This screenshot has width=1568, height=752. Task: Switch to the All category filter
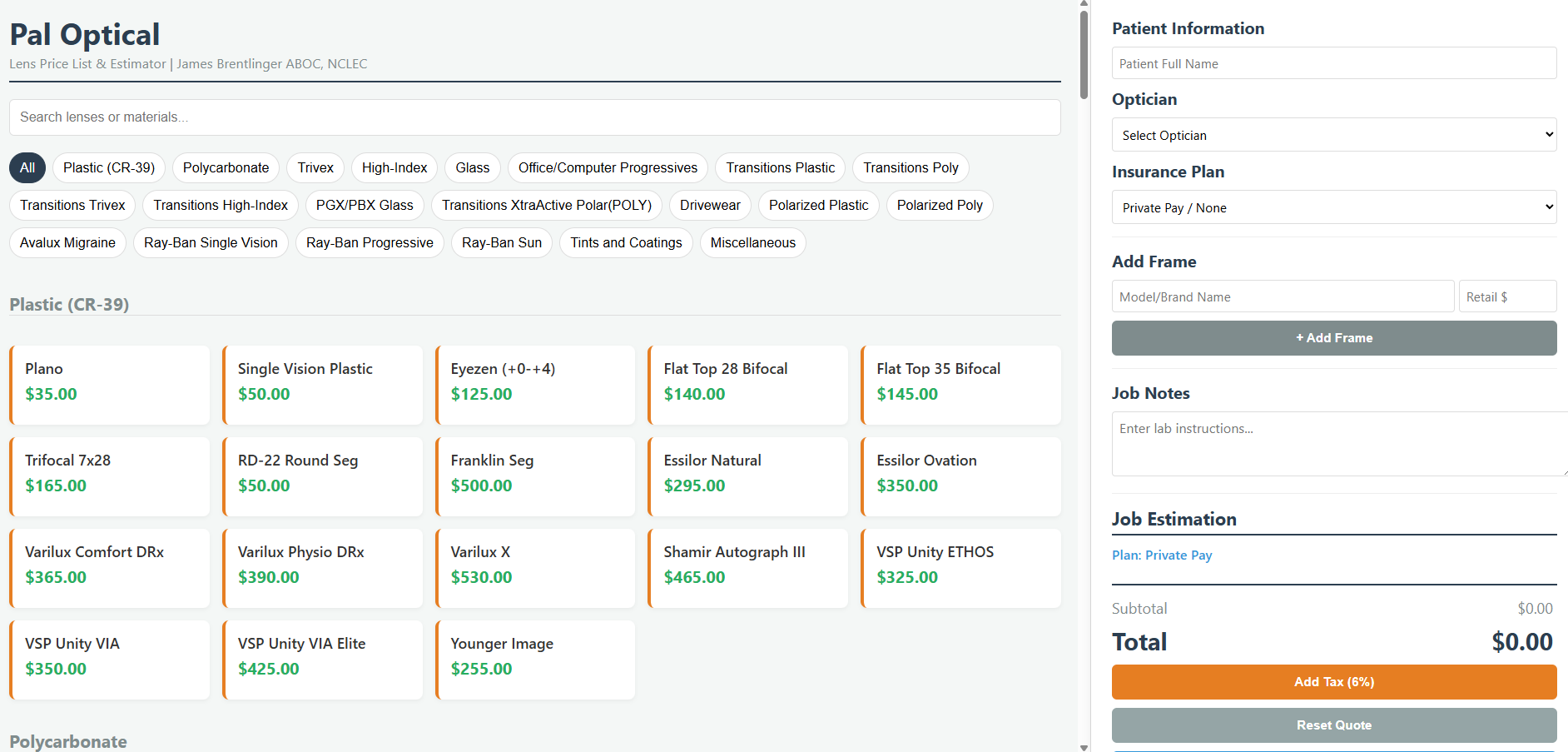[27, 167]
